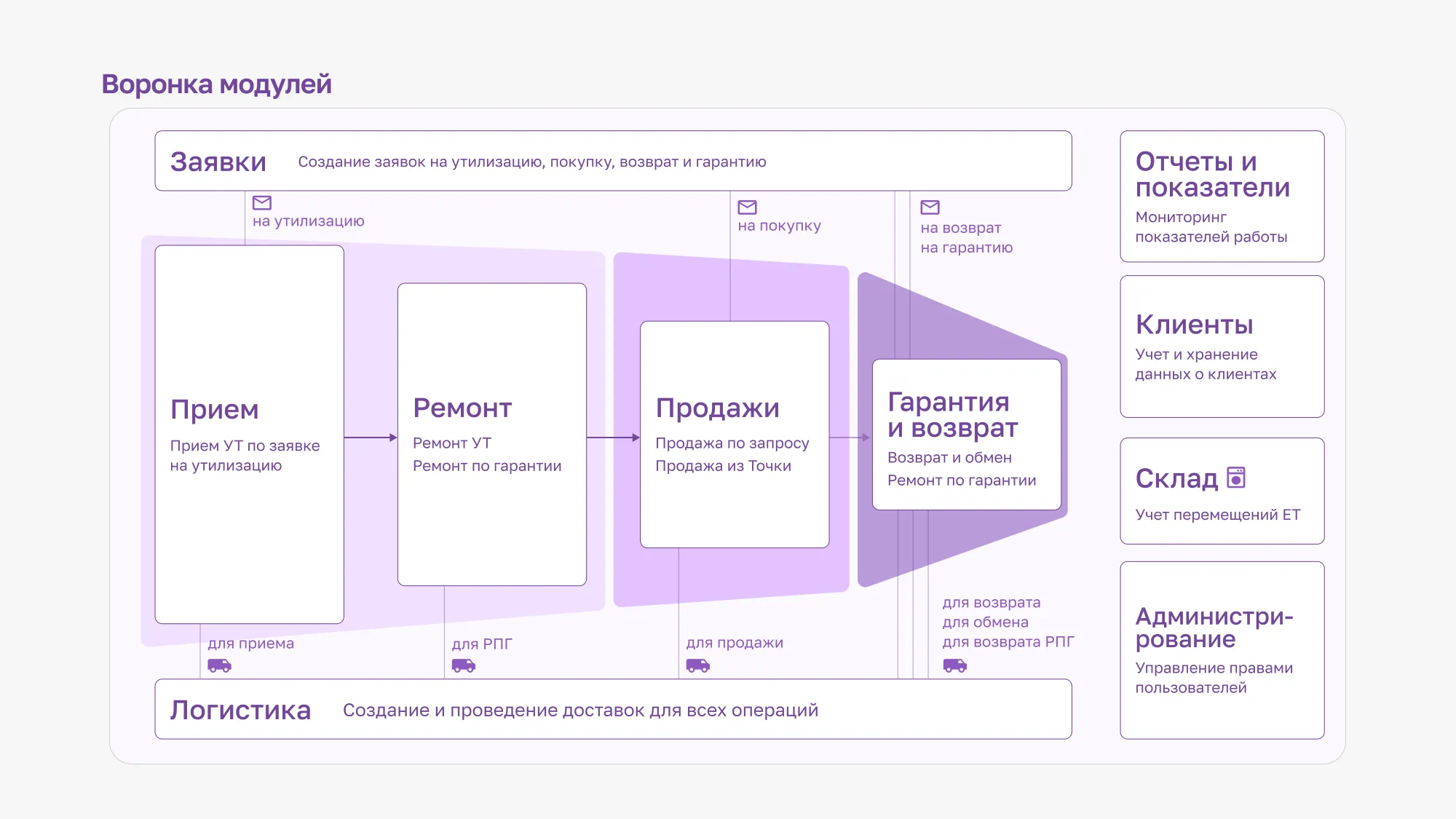This screenshot has width=1456, height=819.
Task: Click the envelope icon above "на утилизацию"
Action: [263, 203]
